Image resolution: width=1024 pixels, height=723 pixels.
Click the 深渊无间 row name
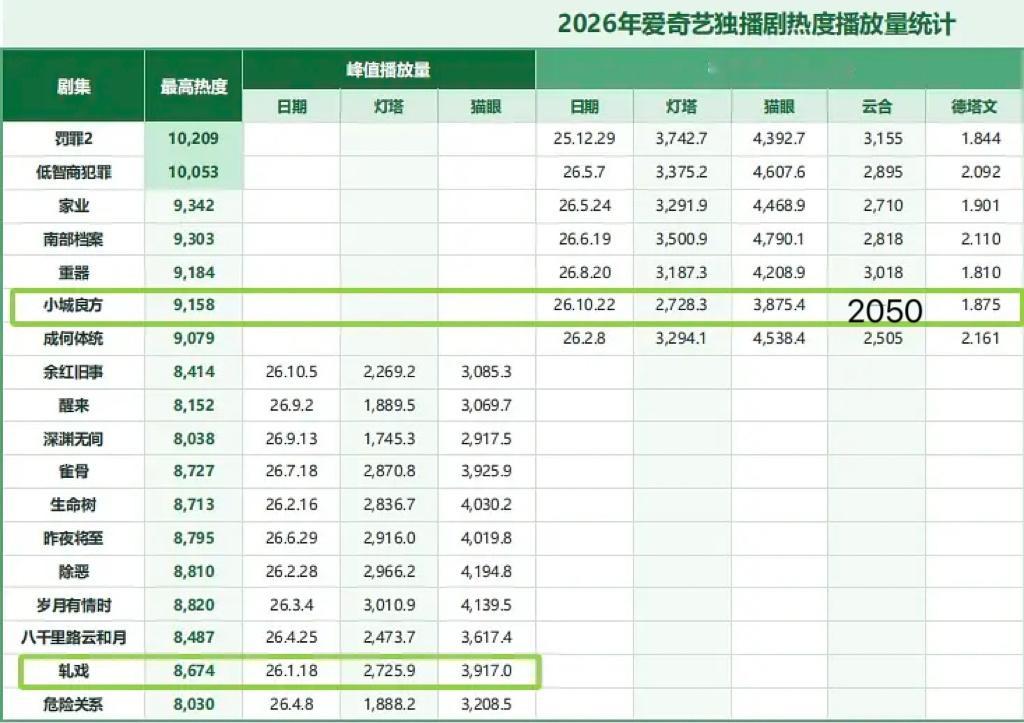pos(73,439)
